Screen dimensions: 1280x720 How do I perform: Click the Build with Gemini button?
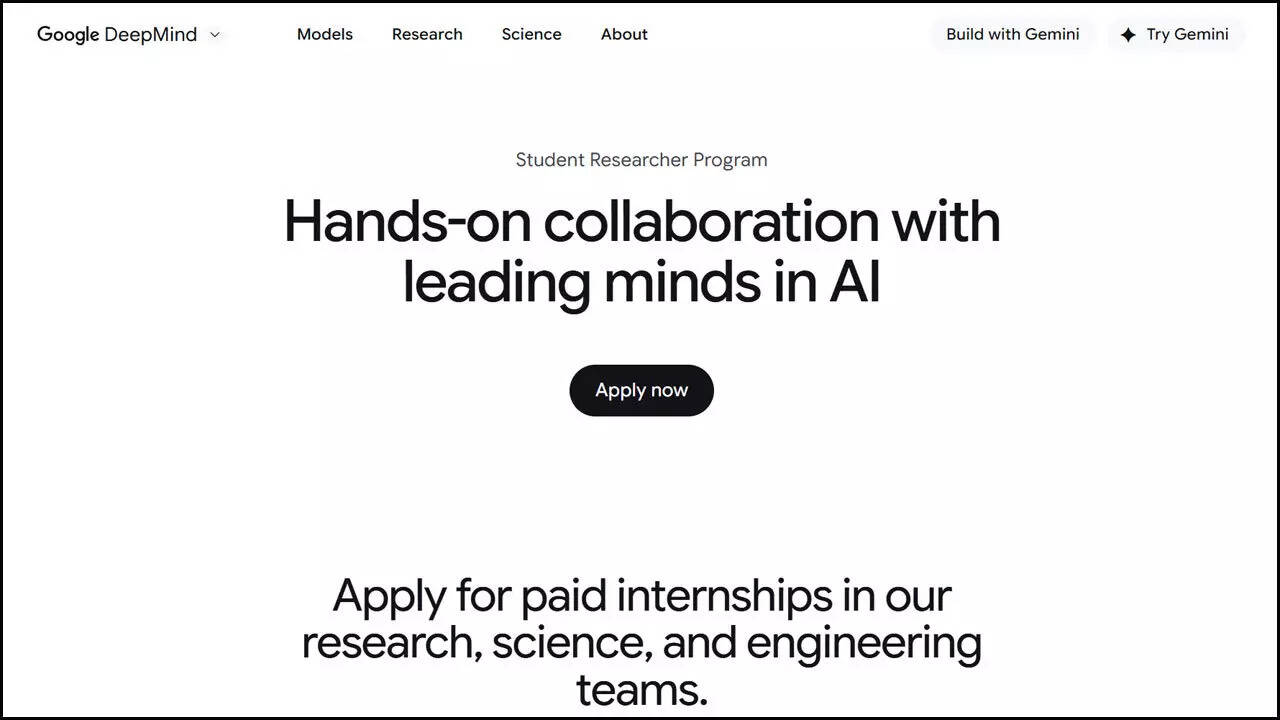(1013, 34)
